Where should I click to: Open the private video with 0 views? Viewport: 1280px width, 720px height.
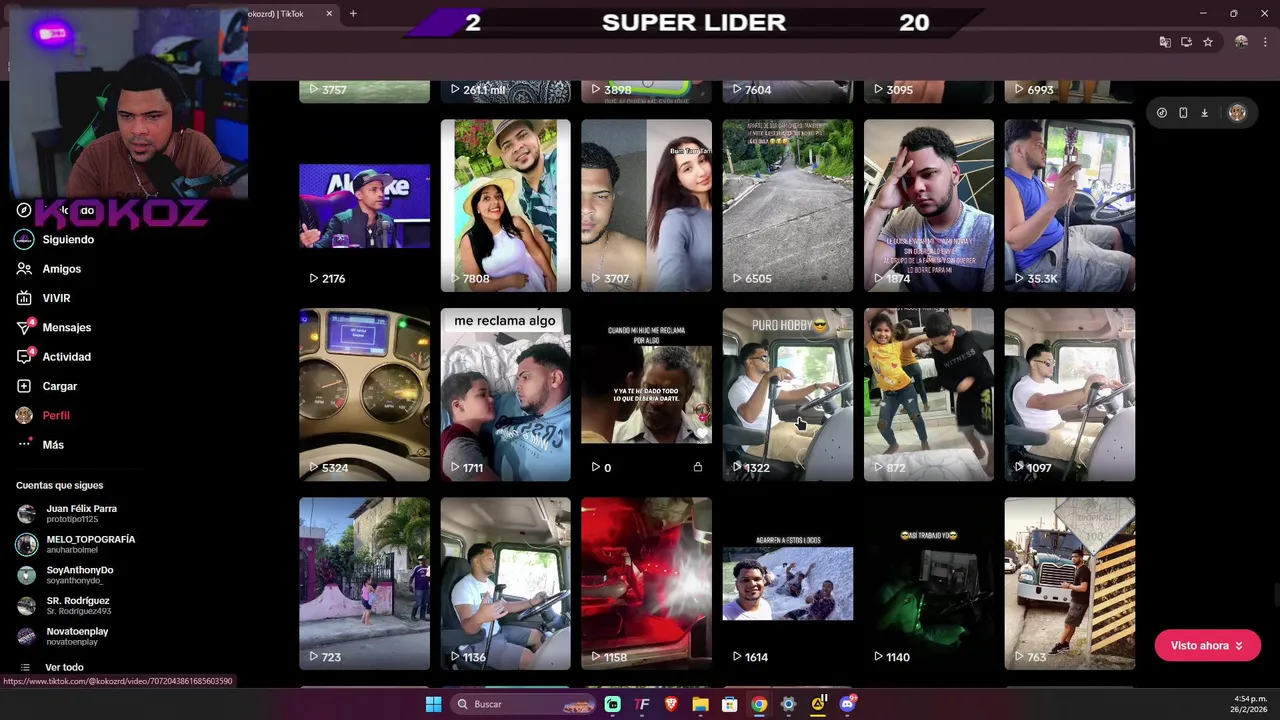646,395
